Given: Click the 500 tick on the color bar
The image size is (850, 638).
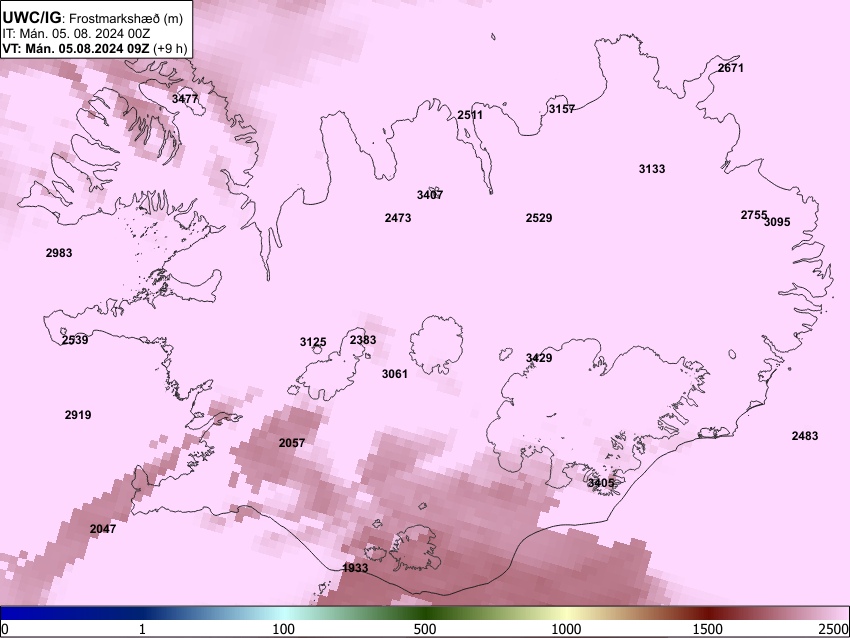Looking at the screenshot, I should click(x=425, y=629).
